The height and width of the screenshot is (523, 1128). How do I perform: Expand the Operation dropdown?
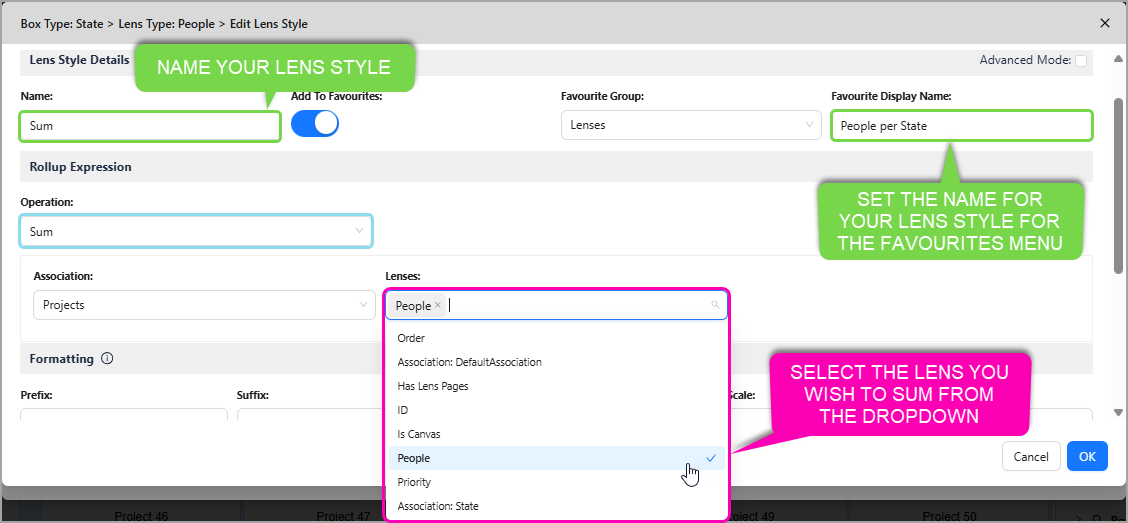coord(196,231)
